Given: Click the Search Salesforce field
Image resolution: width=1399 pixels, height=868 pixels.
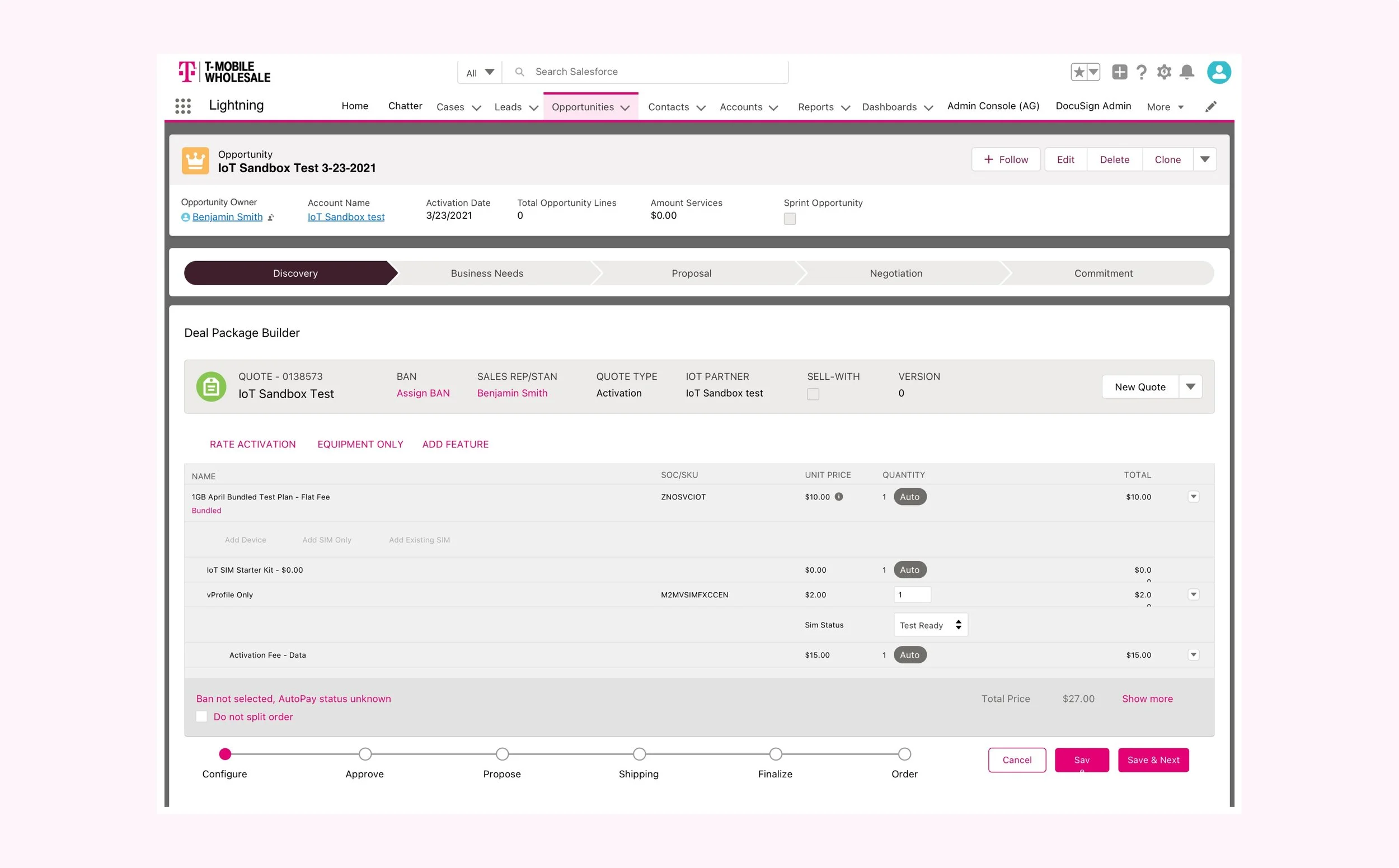Looking at the screenshot, I should pos(646,72).
